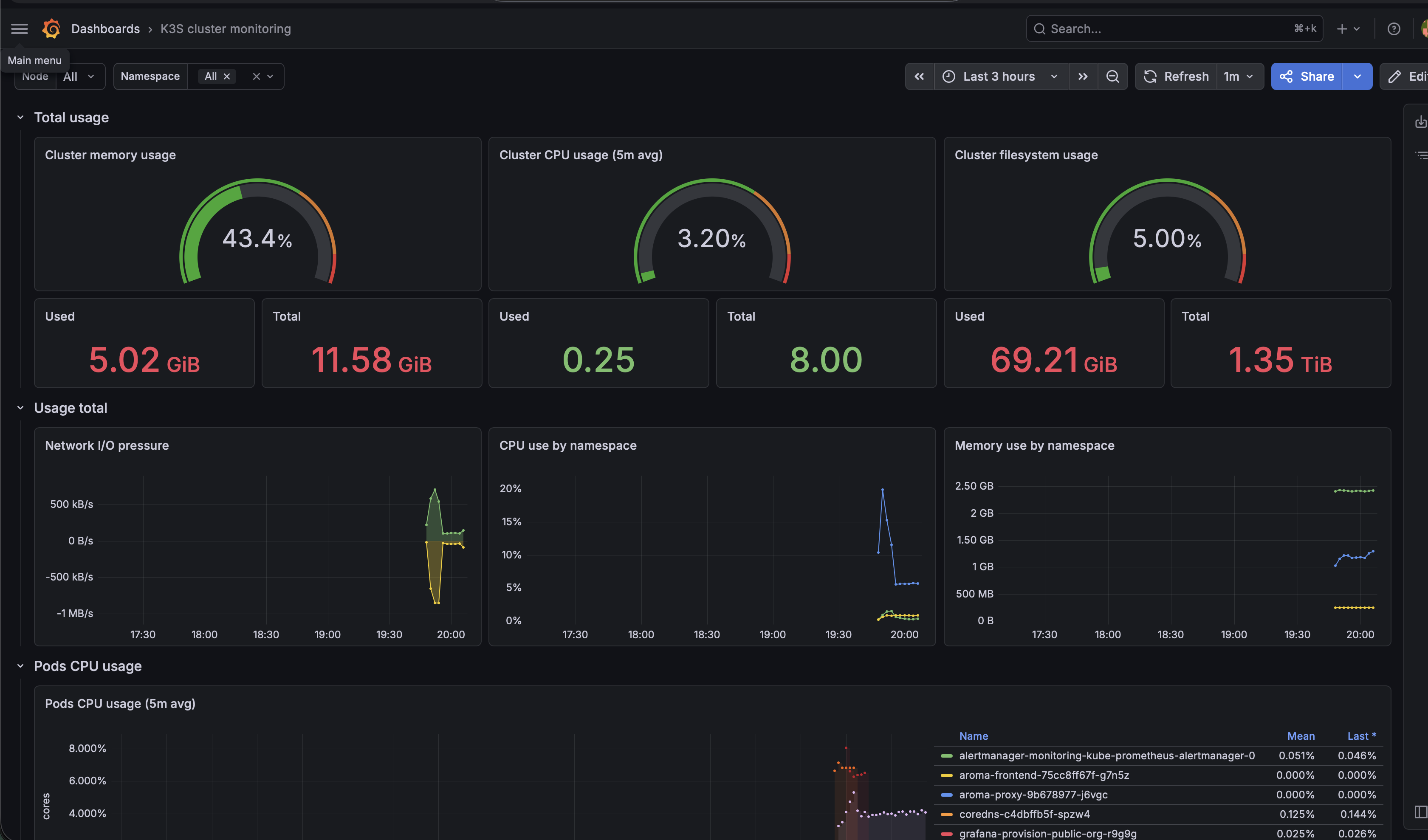The image size is (1428, 840).
Task: Go to Dashboards breadcrumb
Action: pos(105,29)
